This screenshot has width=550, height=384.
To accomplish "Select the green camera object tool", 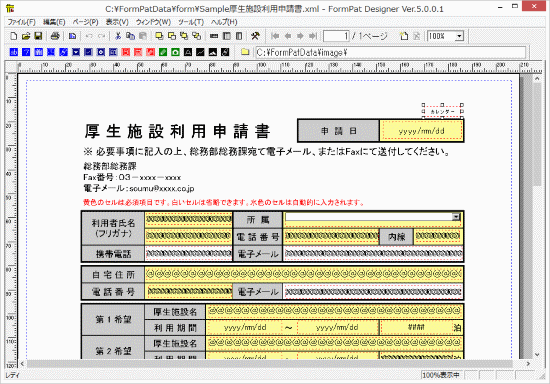I will [175, 52].
